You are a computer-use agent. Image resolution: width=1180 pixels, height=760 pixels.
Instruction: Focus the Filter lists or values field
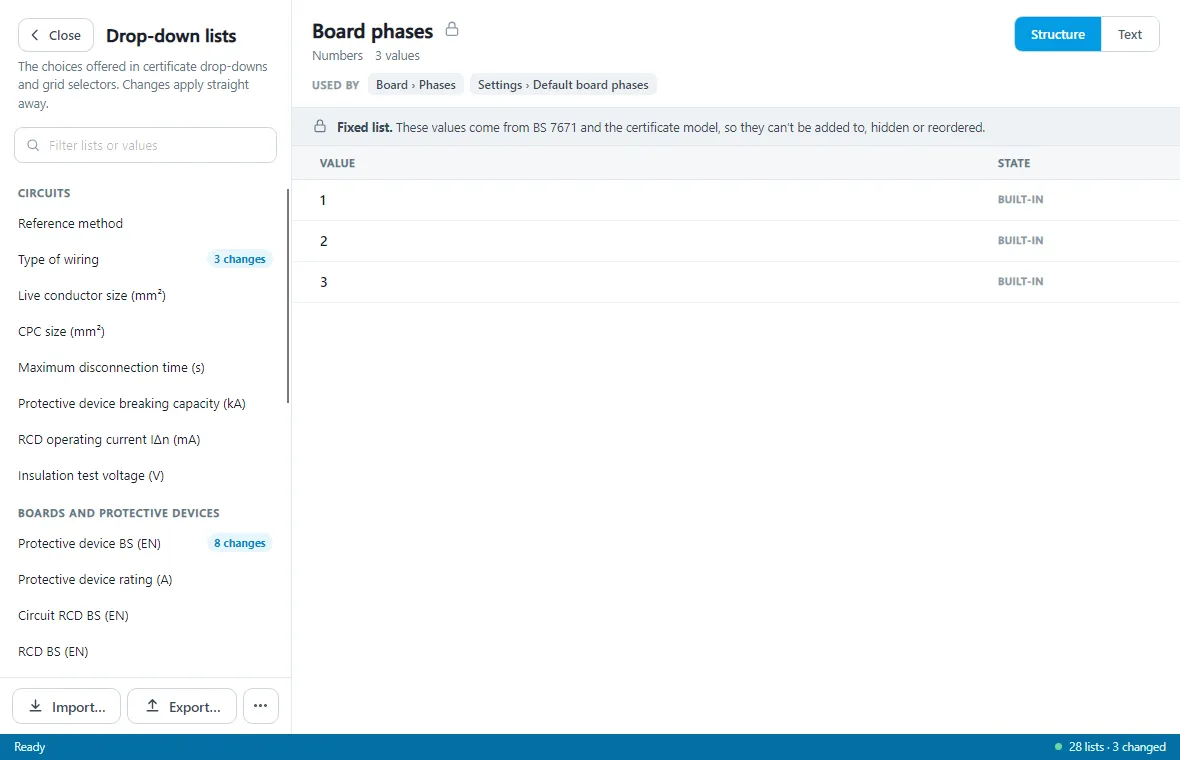(x=145, y=145)
